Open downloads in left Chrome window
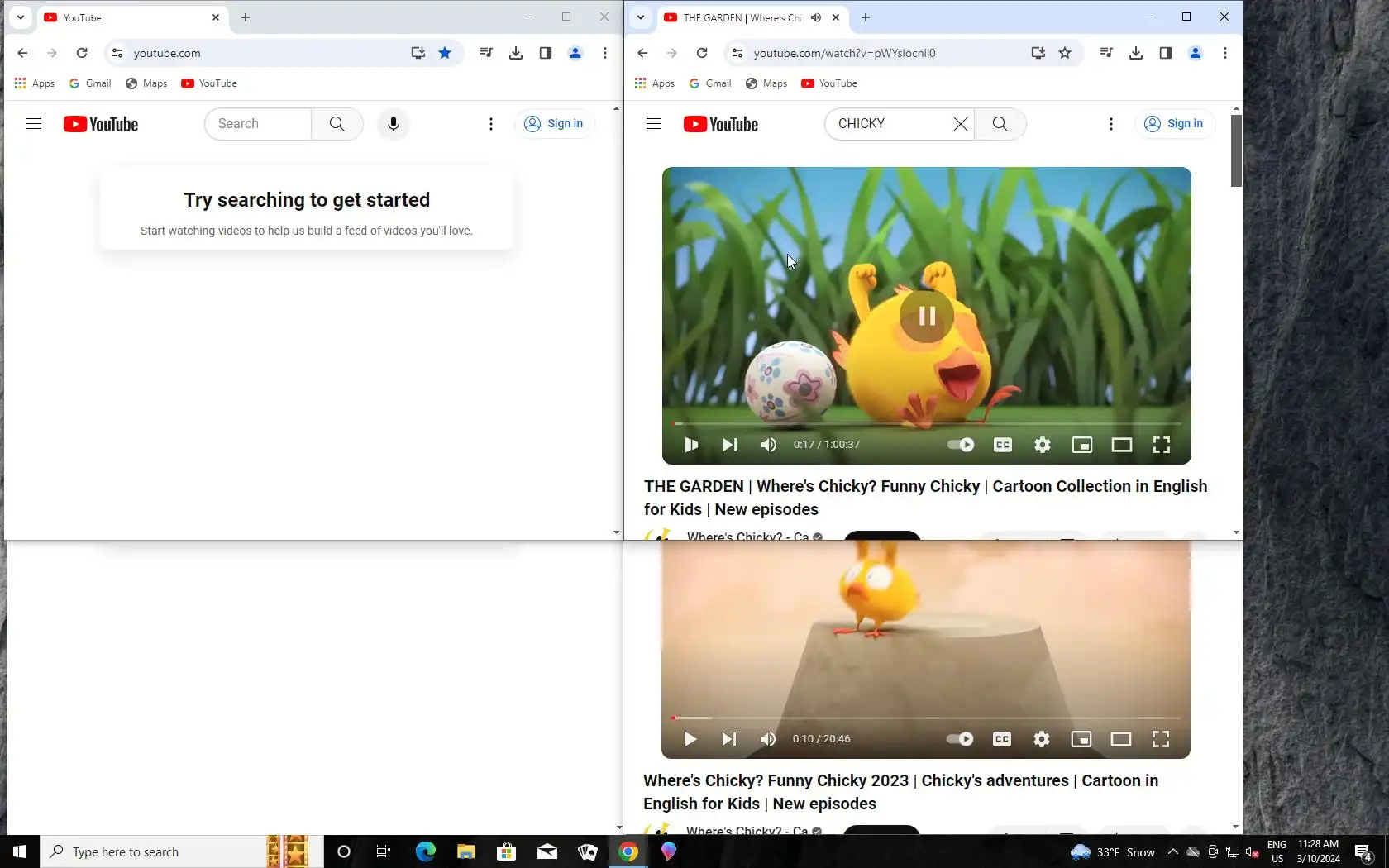The width and height of the screenshot is (1389, 868). point(516,53)
